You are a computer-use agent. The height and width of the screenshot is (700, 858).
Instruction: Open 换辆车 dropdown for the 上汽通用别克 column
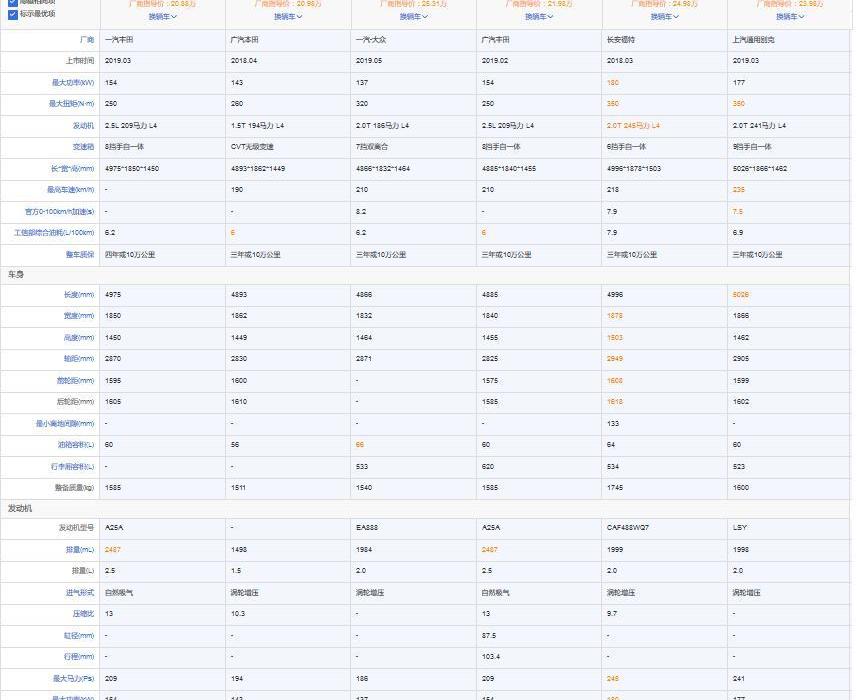pos(790,17)
